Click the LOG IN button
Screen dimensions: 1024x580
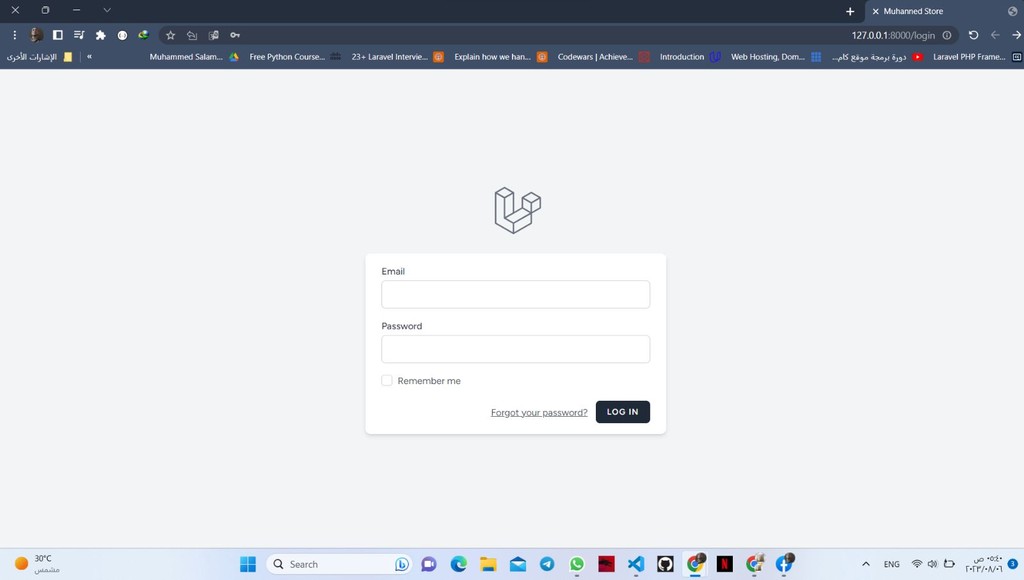pos(622,412)
